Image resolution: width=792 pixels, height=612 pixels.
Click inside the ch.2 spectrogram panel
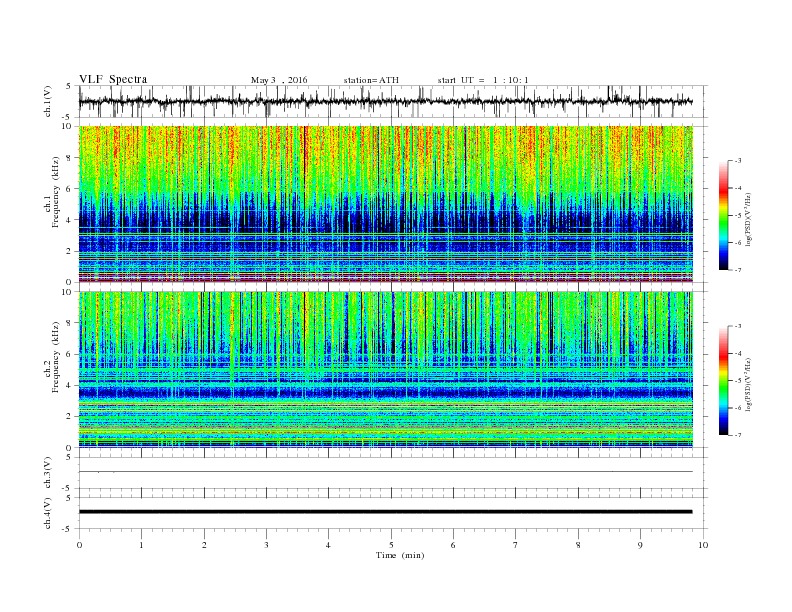[386, 370]
